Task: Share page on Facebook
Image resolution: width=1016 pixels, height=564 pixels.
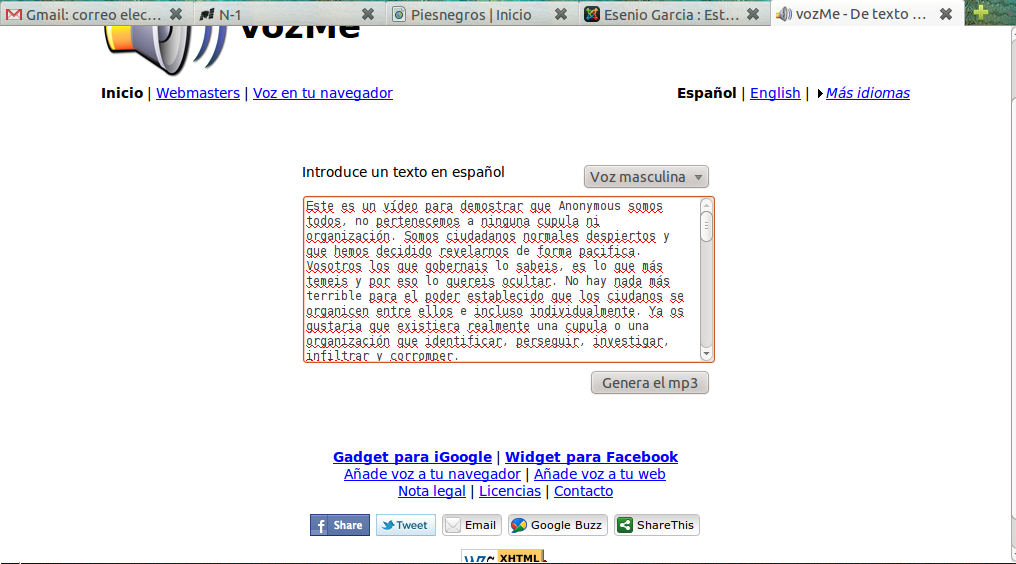Action: pos(340,525)
